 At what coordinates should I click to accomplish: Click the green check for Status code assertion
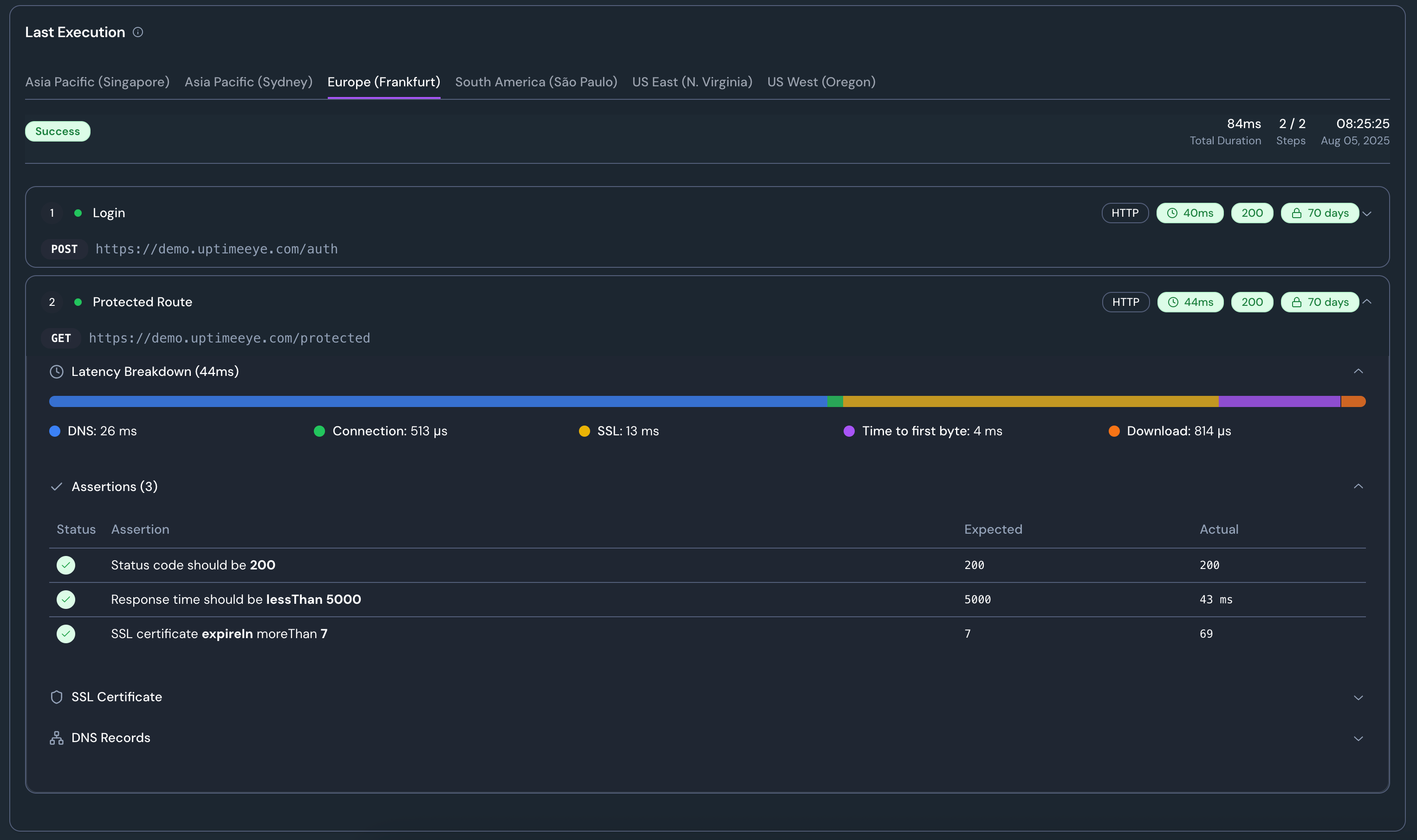point(65,565)
